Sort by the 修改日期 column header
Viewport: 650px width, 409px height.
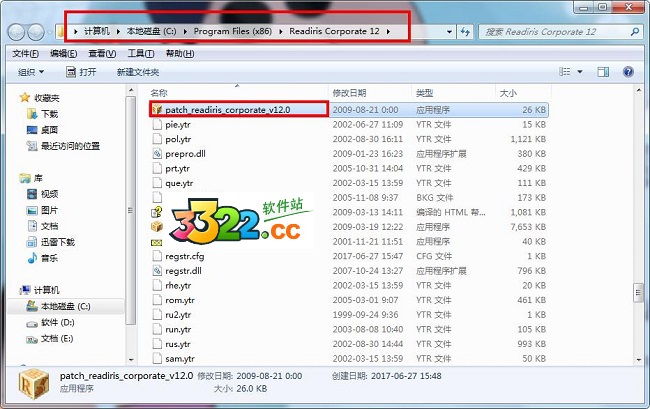pyautogui.click(x=370, y=93)
